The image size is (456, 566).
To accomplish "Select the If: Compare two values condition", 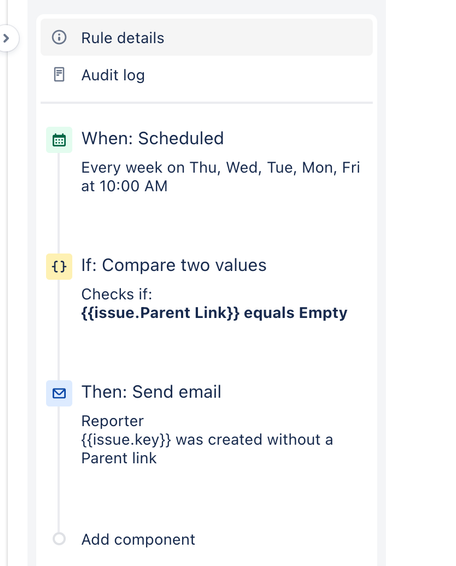I will pyautogui.click(x=174, y=265).
